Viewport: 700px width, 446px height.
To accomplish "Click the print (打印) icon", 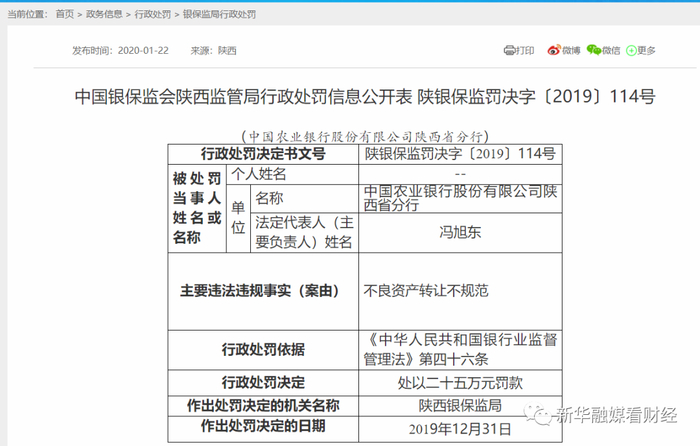I will tap(509, 50).
